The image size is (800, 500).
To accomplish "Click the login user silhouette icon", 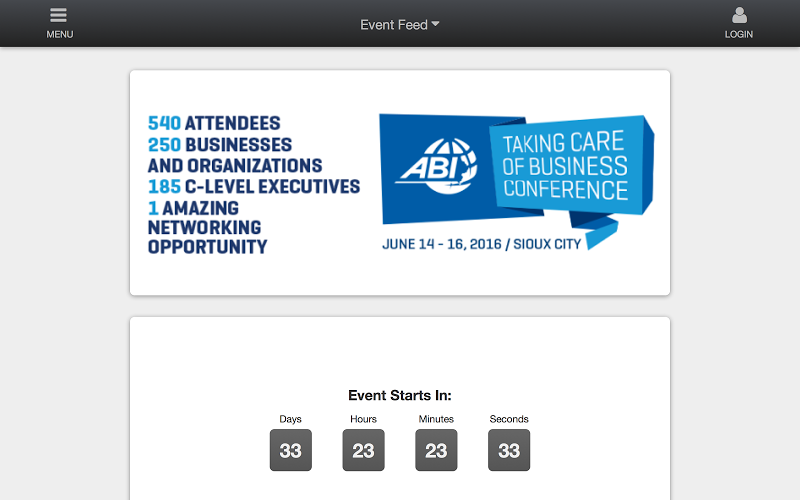I will pyautogui.click(x=739, y=15).
